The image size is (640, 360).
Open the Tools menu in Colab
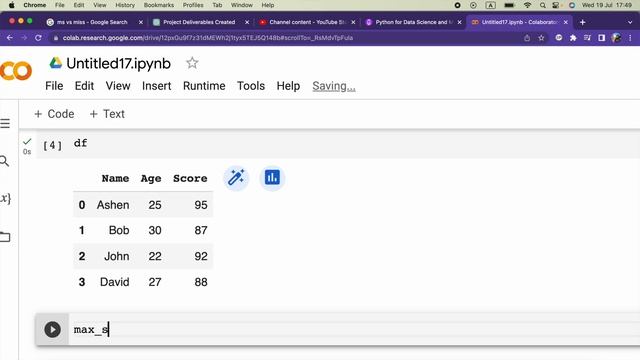(251, 86)
